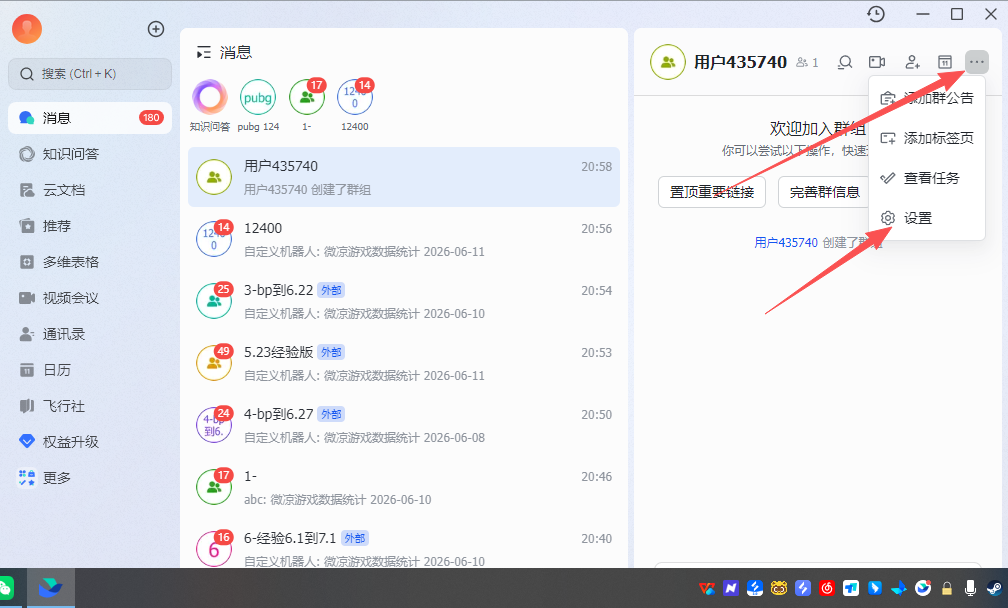This screenshot has width=1008, height=608.
Task: Open 视频会议 in the sidebar
Action: point(90,298)
